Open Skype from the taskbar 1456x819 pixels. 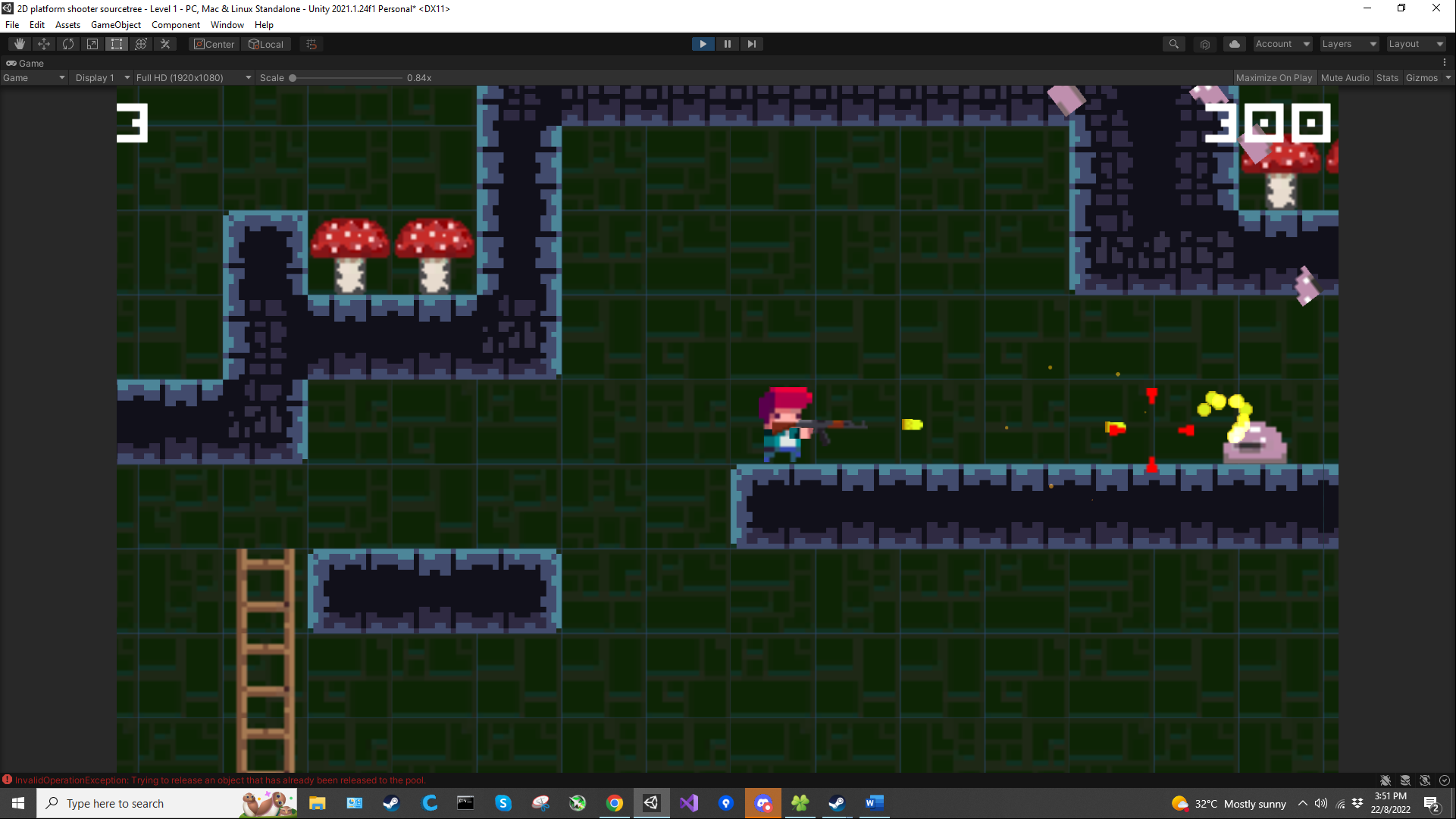point(503,803)
